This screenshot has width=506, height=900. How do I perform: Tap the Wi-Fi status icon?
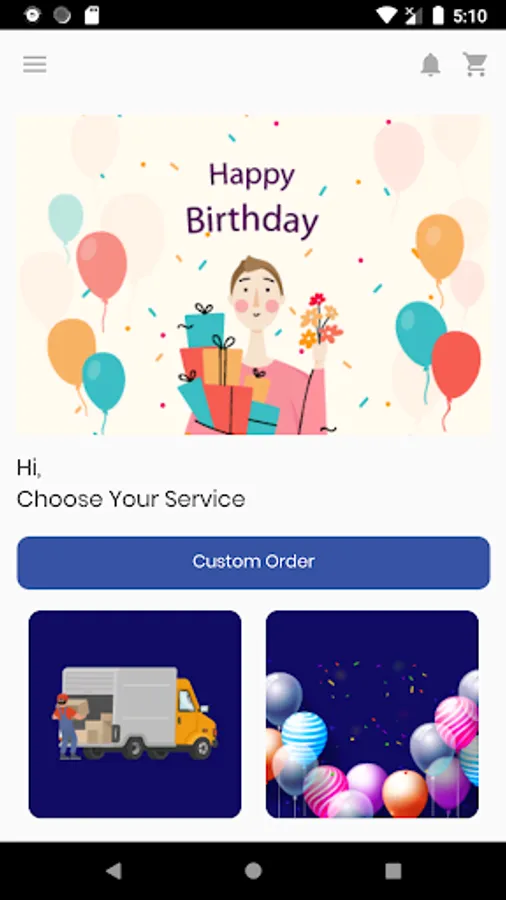click(x=387, y=15)
